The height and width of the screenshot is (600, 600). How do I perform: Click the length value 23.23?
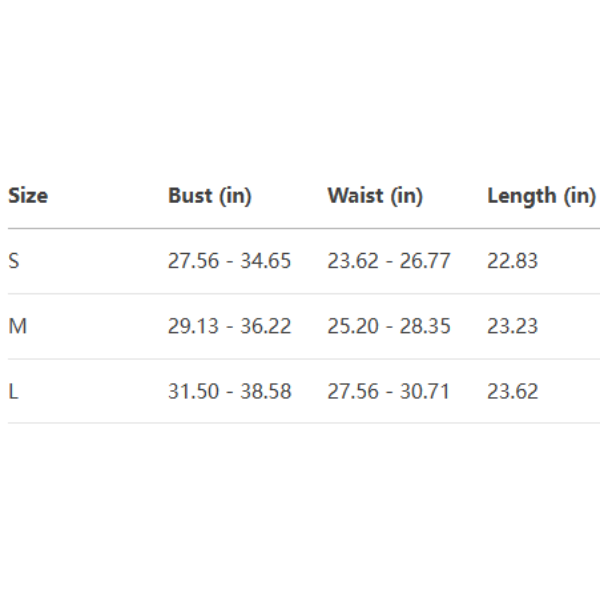[512, 326]
